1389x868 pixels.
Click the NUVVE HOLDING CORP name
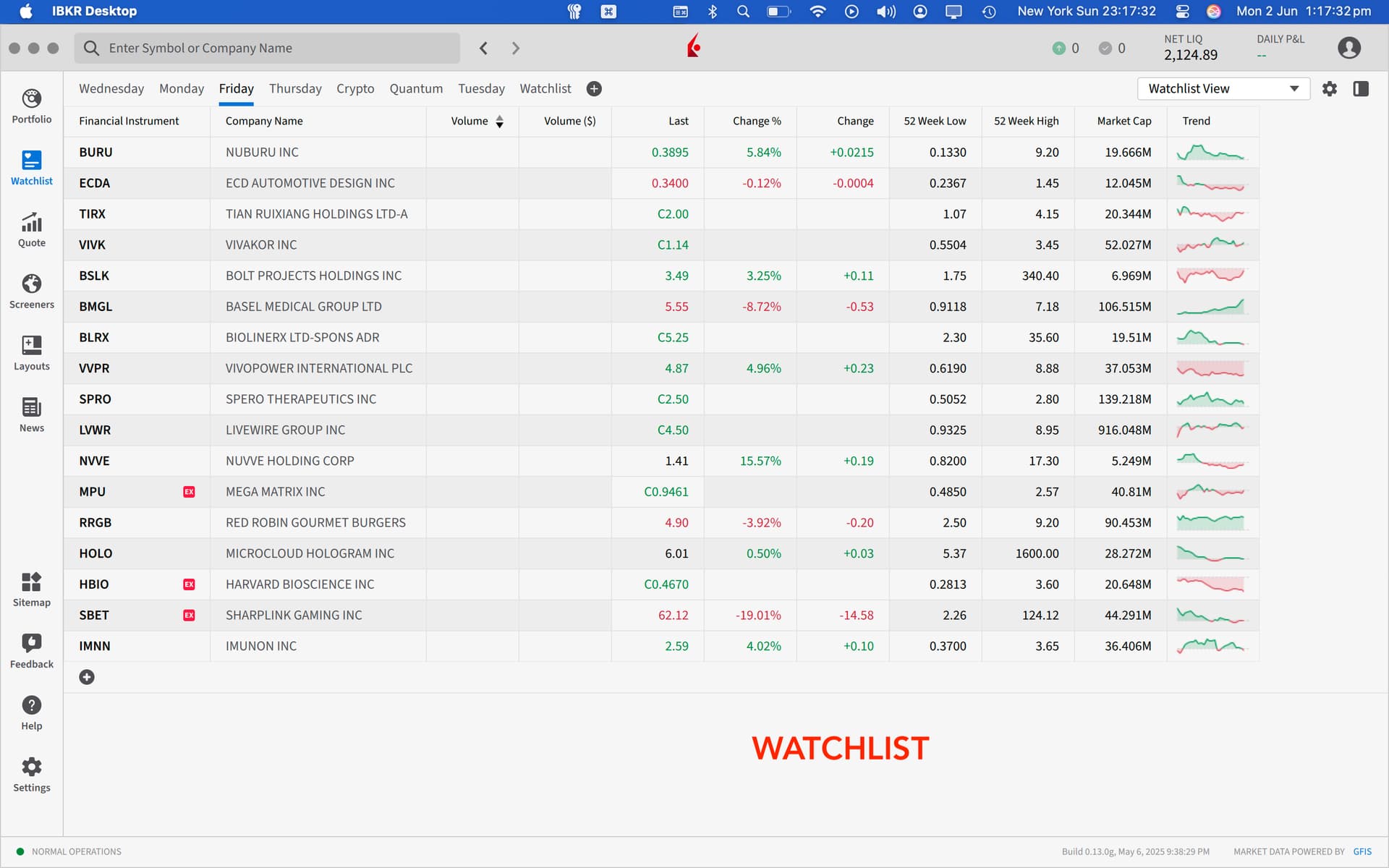[x=289, y=461]
